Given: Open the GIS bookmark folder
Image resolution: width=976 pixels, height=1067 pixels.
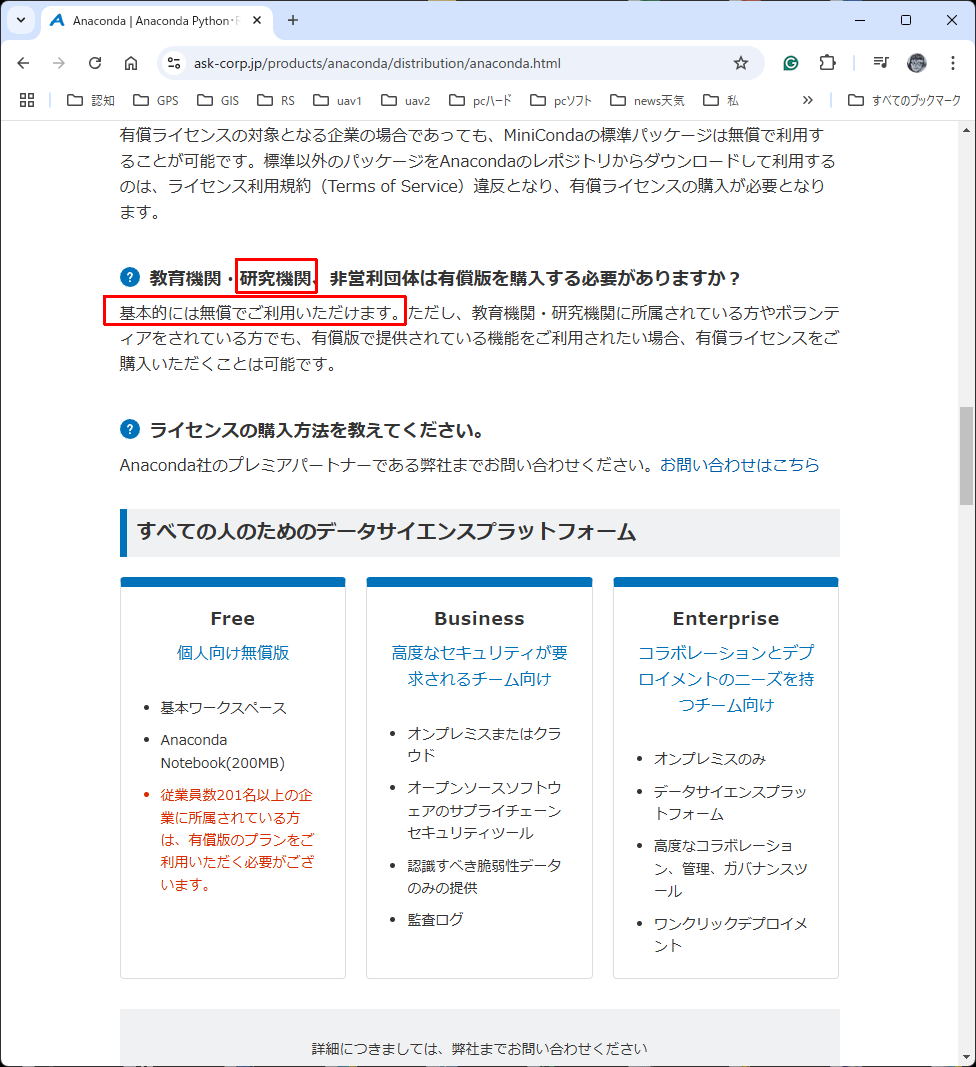Looking at the screenshot, I should [x=218, y=101].
